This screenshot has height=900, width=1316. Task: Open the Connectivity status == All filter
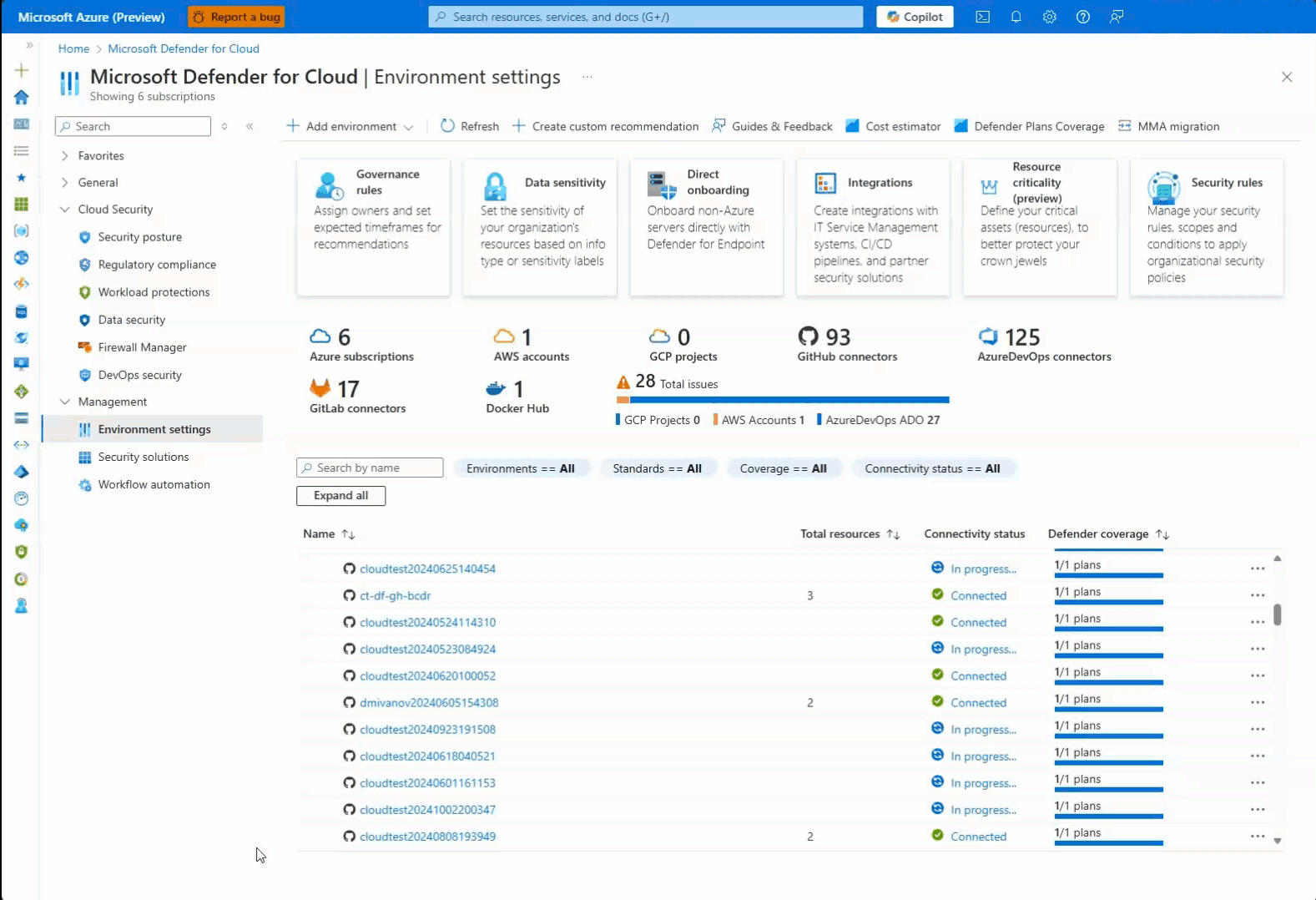pyautogui.click(x=933, y=468)
